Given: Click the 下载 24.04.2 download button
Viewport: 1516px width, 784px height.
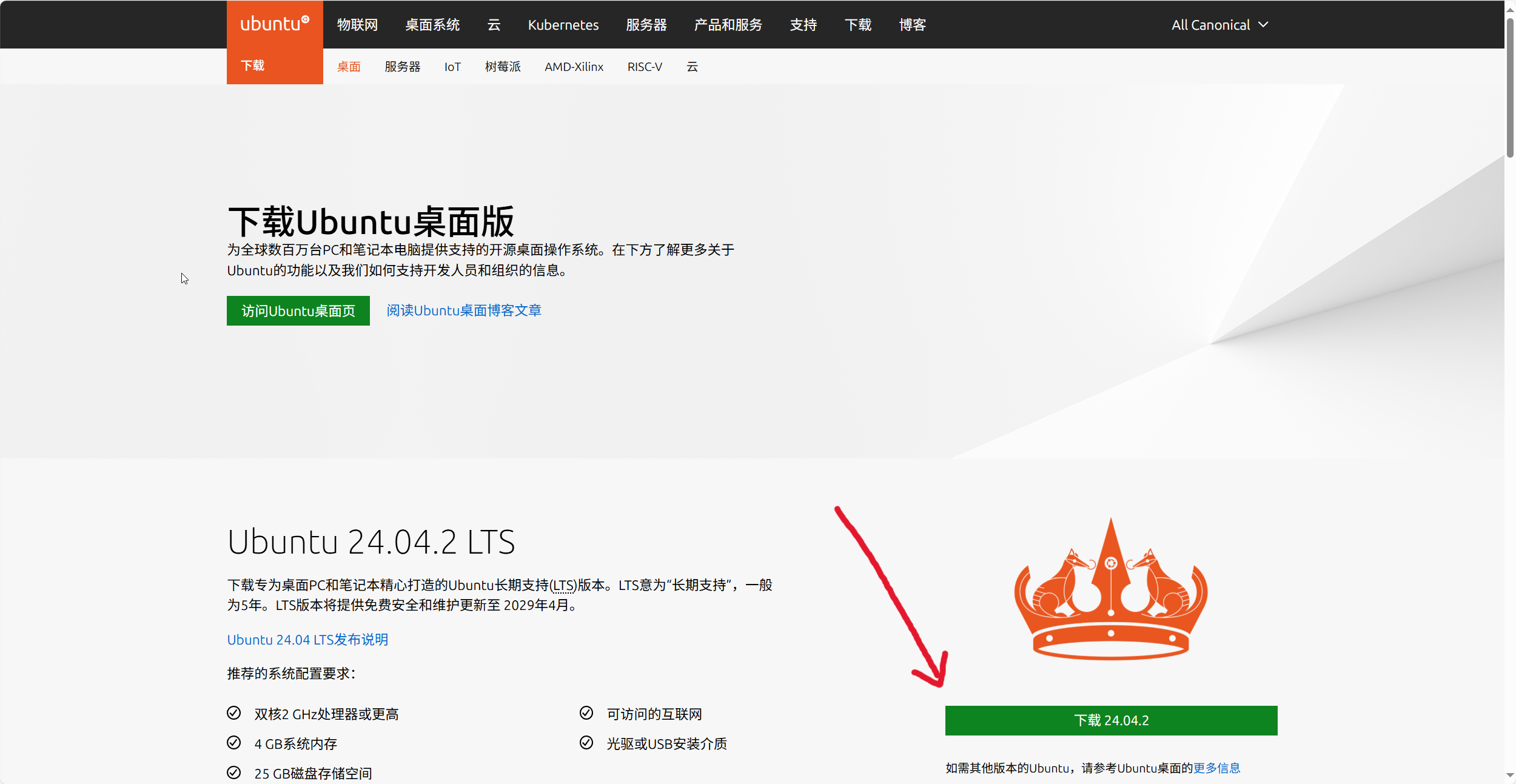Looking at the screenshot, I should click(x=1111, y=720).
